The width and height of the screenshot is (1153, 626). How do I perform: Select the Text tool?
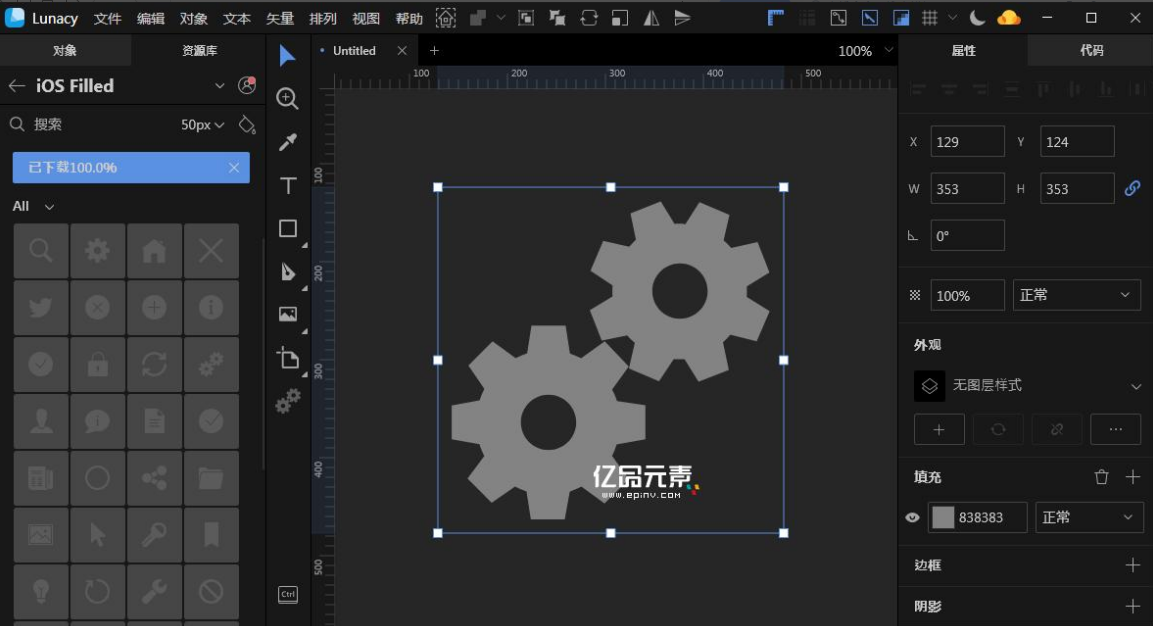(287, 185)
